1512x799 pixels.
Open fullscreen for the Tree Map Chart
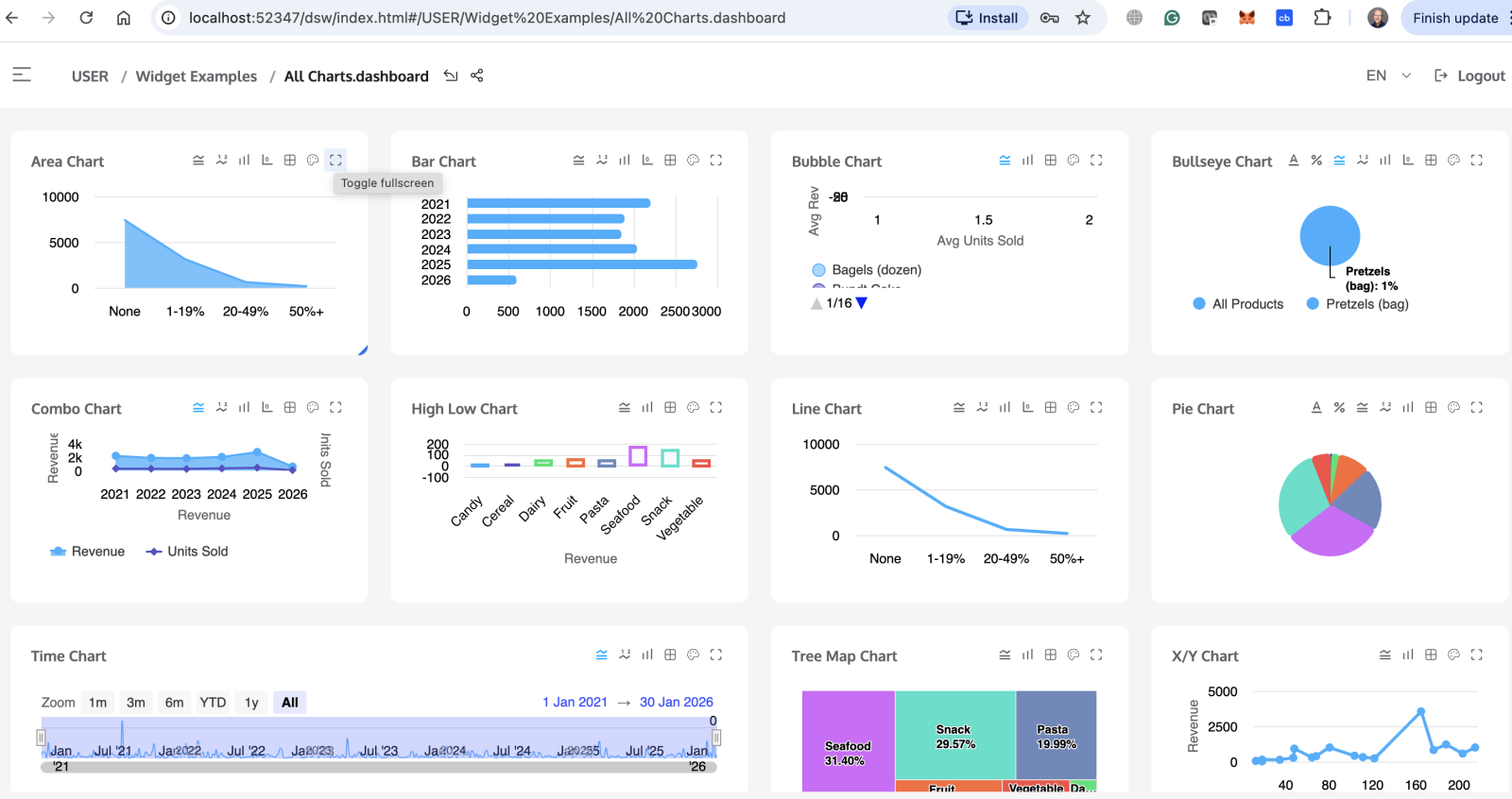[1096, 654]
